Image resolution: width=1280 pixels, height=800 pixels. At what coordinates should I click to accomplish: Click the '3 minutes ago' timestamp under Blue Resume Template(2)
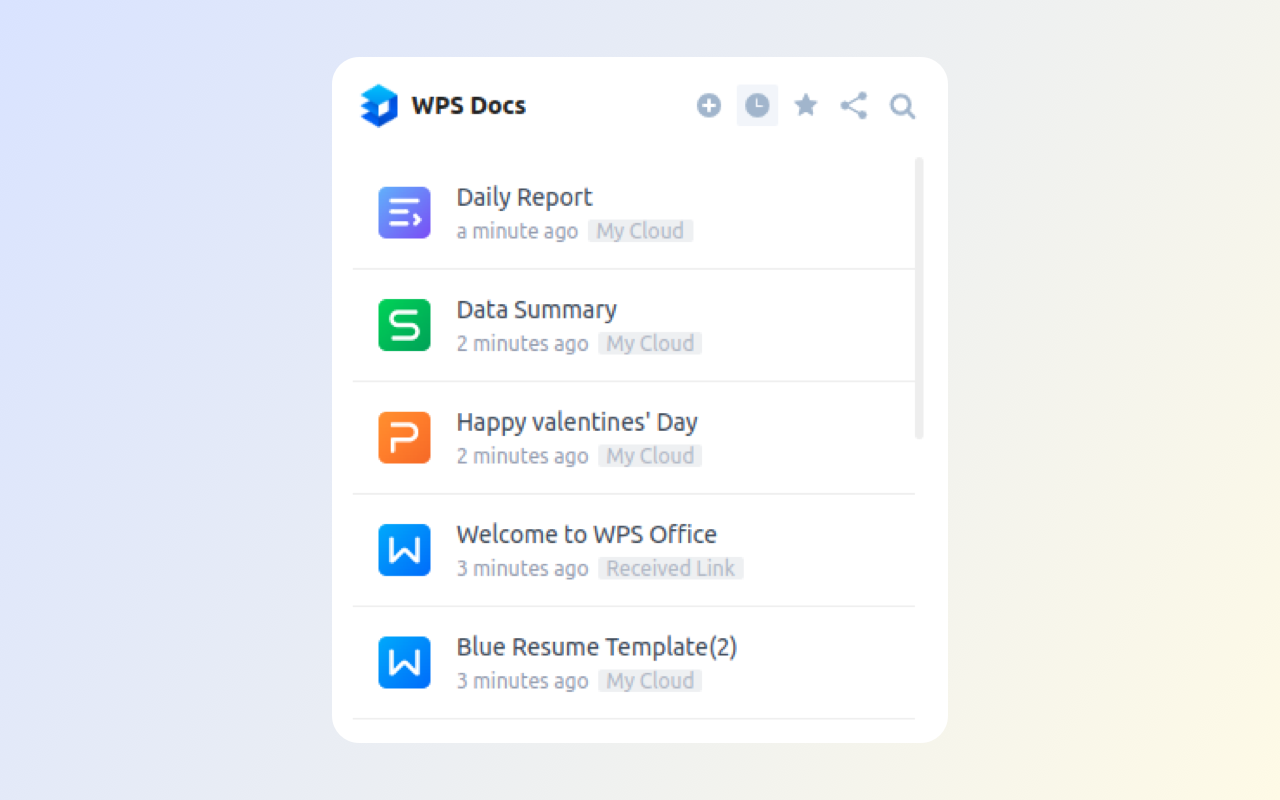pyautogui.click(x=522, y=681)
